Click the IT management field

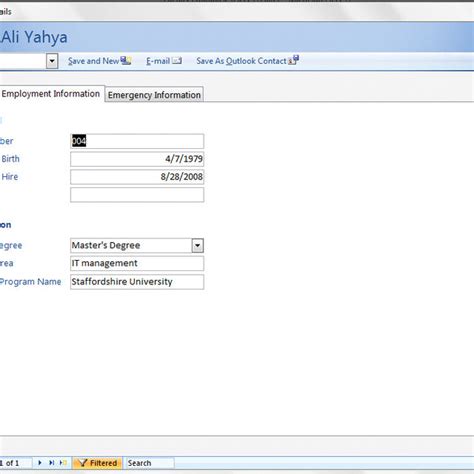click(x=137, y=263)
